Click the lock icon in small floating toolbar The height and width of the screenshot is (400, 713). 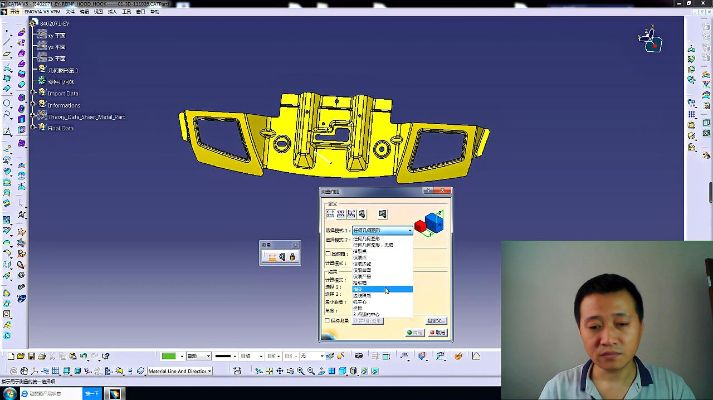[x=292, y=257]
